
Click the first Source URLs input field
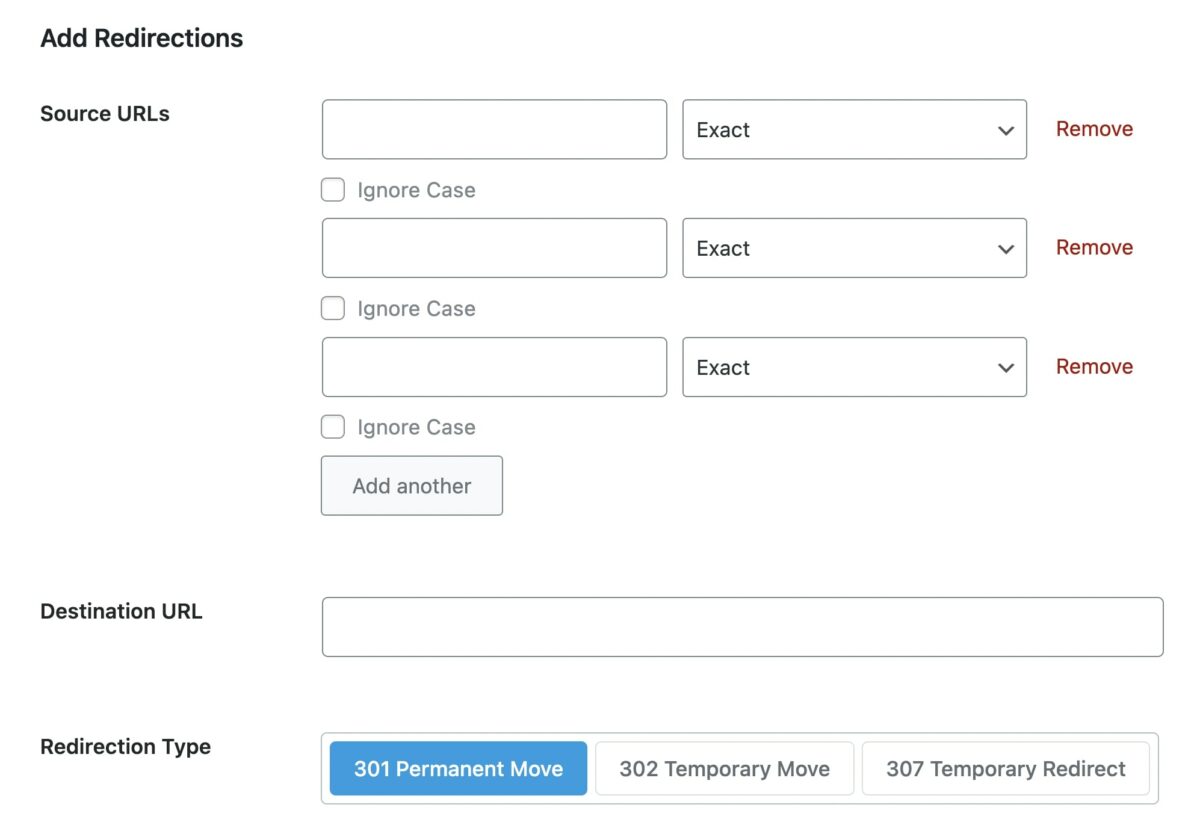pos(494,129)
